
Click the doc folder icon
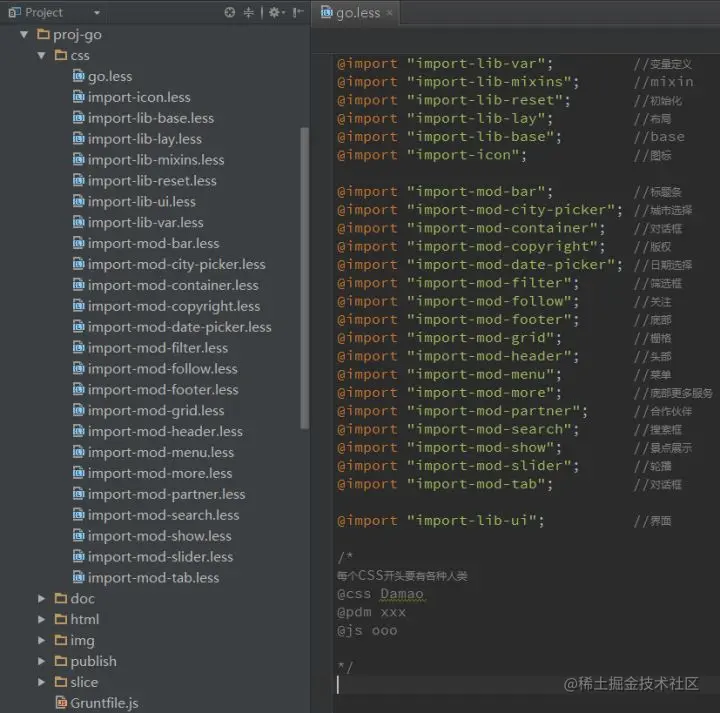click(x=61, y=598)
